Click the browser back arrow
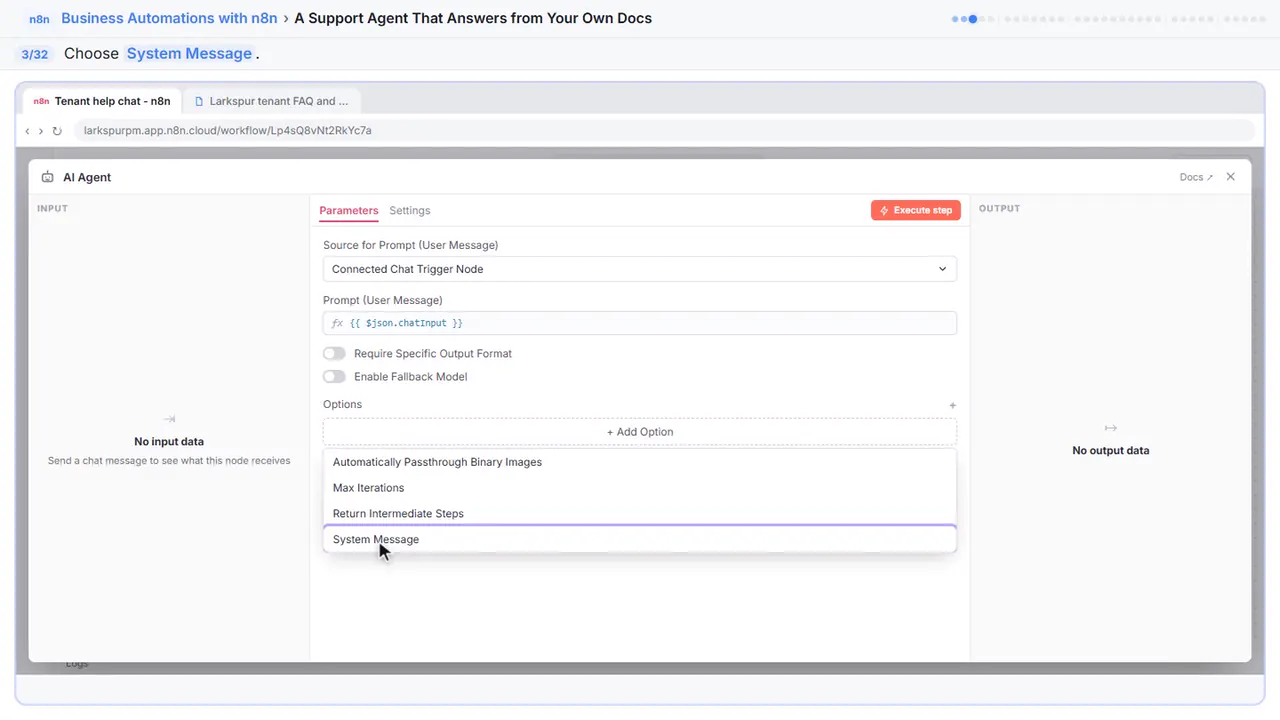The height and width of the screenshot is (720, 1280). (28, 131)
